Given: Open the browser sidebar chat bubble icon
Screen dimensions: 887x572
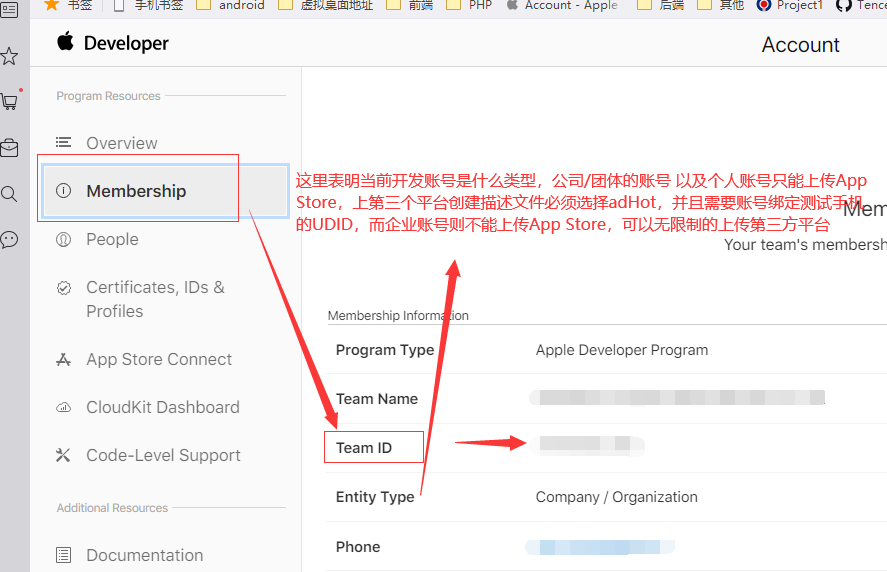Looking at the screenshot, I should [9, 240].
